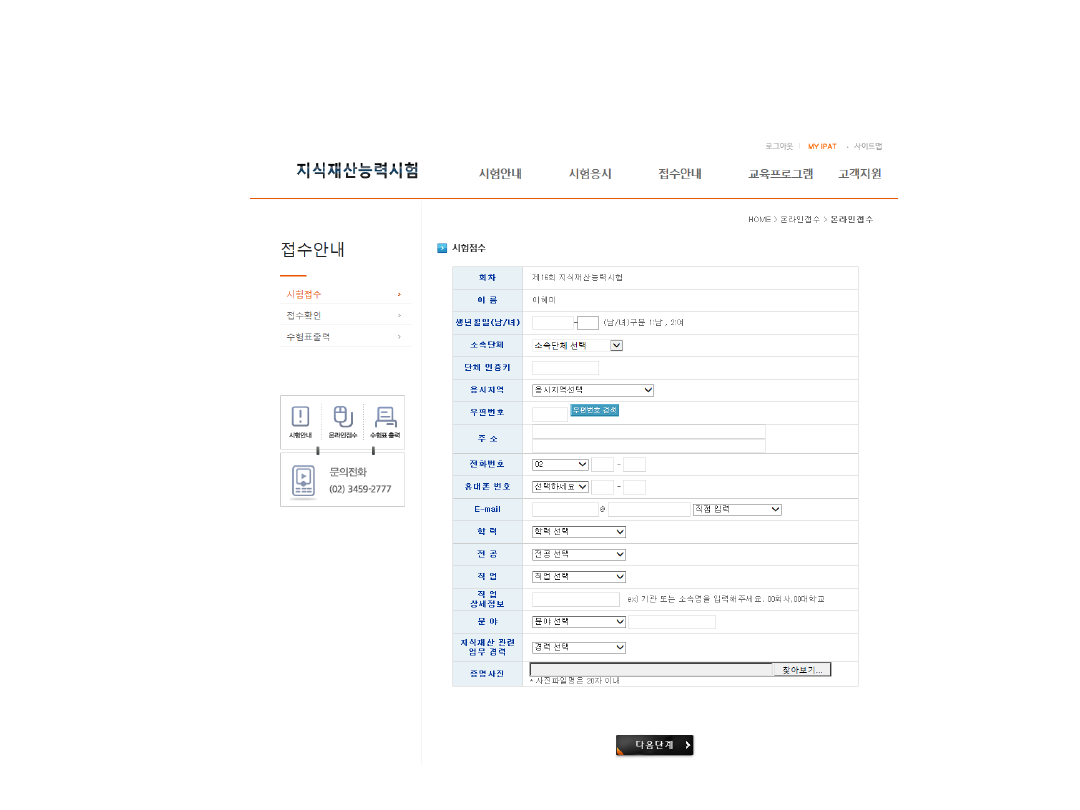
Task: Click 찾아보기 to browse for photo
Action: 801,670
